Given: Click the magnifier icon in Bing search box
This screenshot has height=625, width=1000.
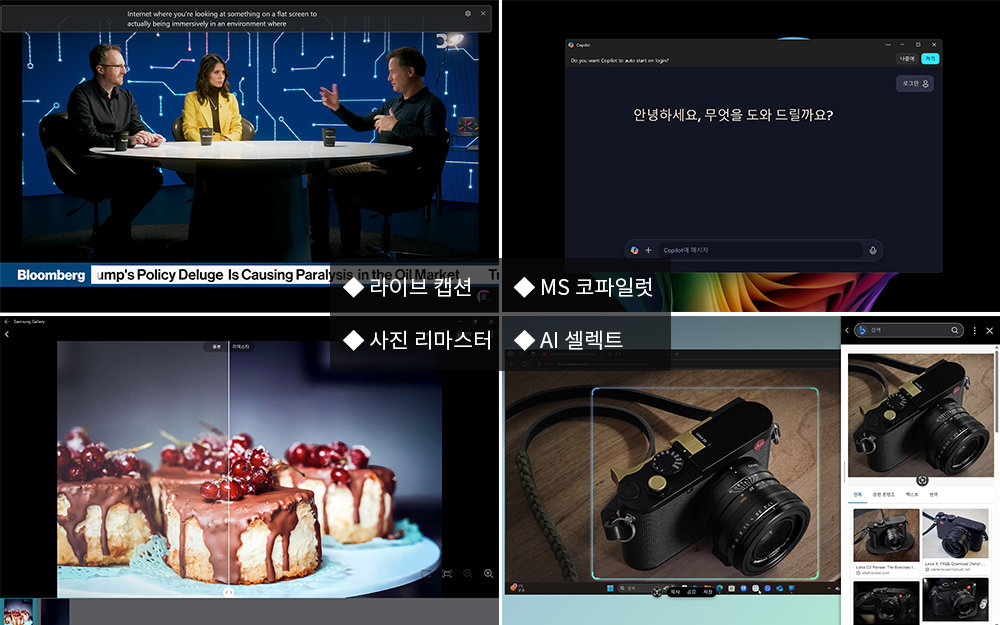Looking at the screenshot, I should [x=955, y=330].
